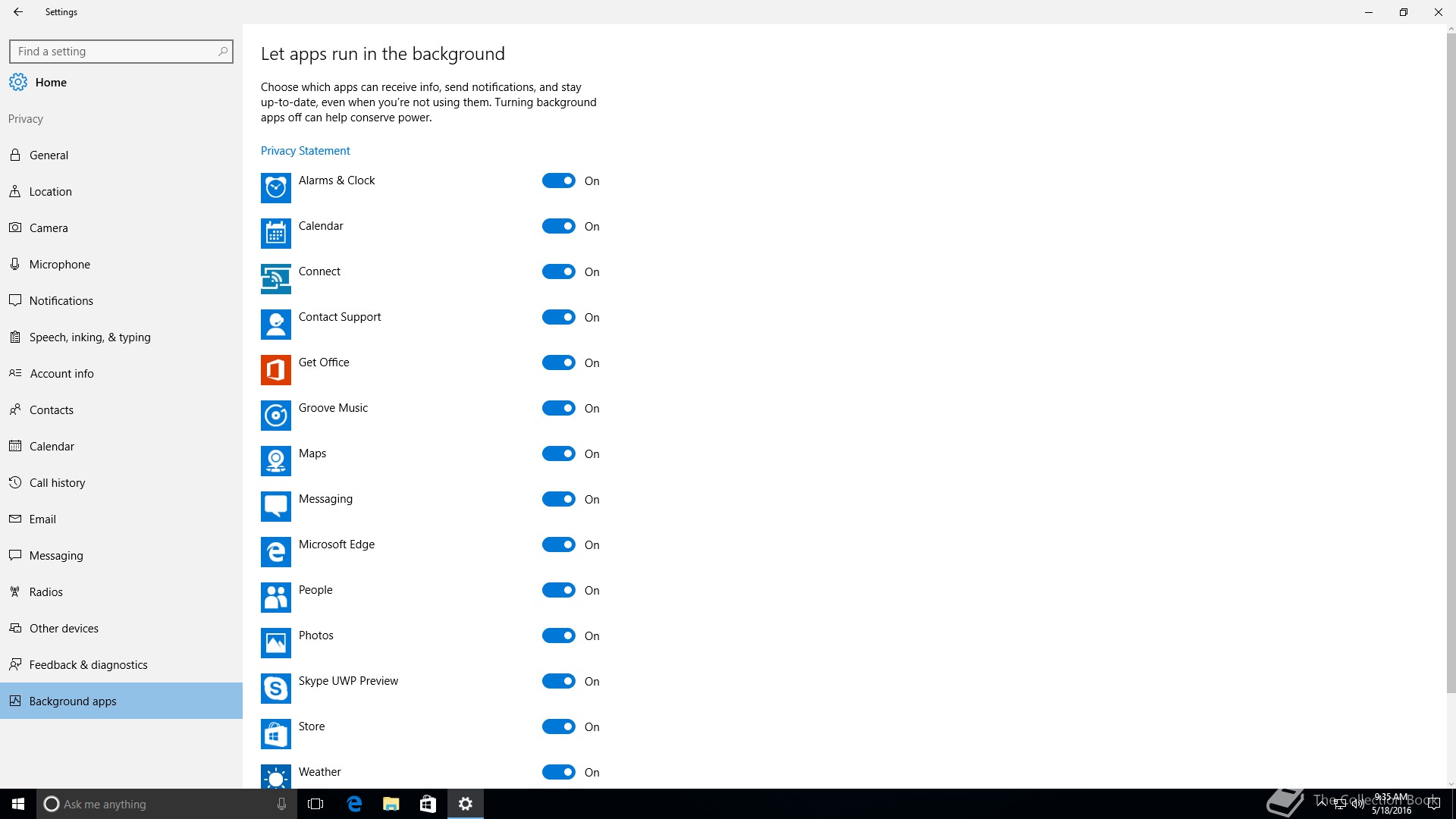Show hidden system tray icons chevron
The width and height of the screenshot is (1456, 819).
tap(1322, 804)
